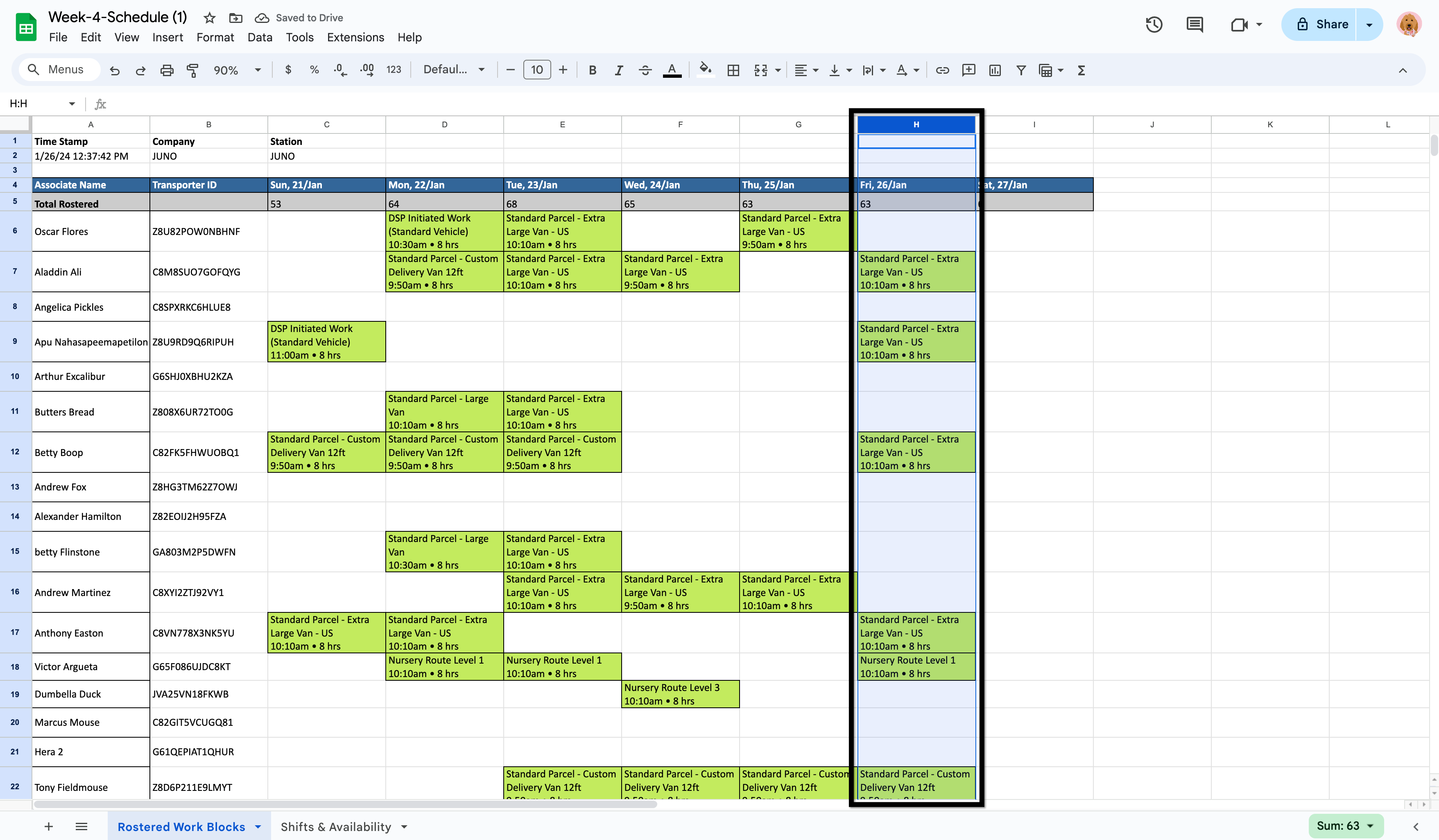Expand the zoom 90% dropdown

[258, 70]
